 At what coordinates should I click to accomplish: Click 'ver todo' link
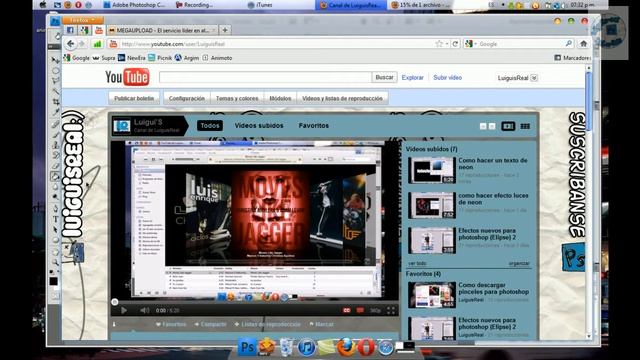coord(418,263)
